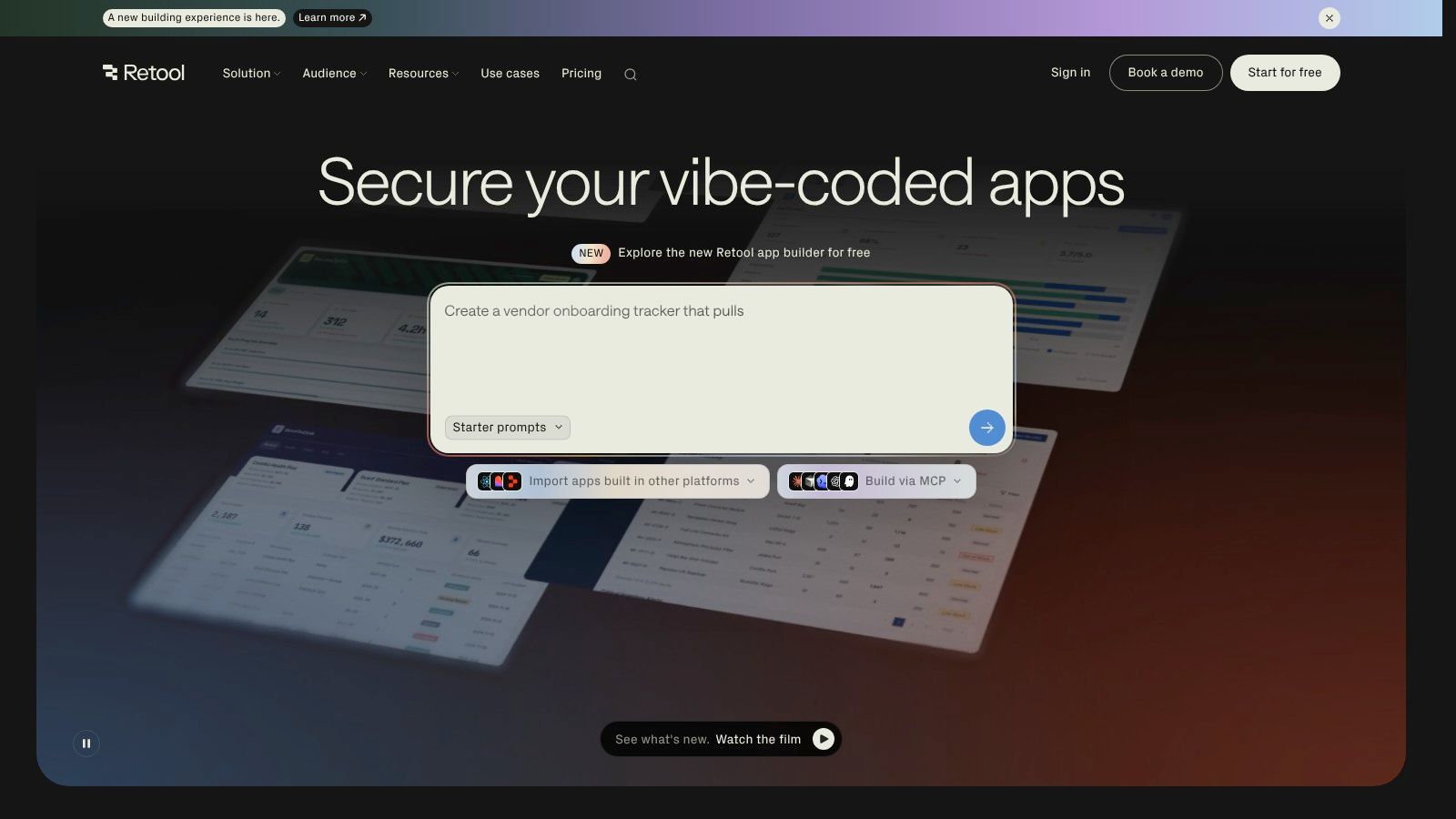Expand the Resources menu
This screenshot has height=819, width=1456.
(423, 74)
